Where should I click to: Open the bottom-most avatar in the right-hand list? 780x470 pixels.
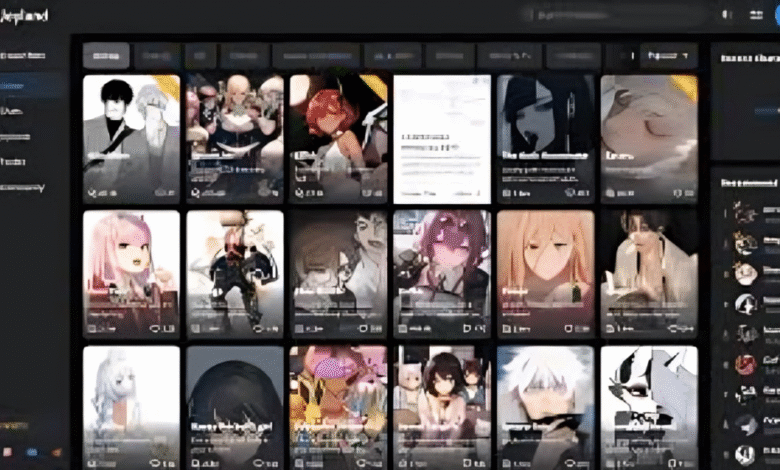(746, 455)
